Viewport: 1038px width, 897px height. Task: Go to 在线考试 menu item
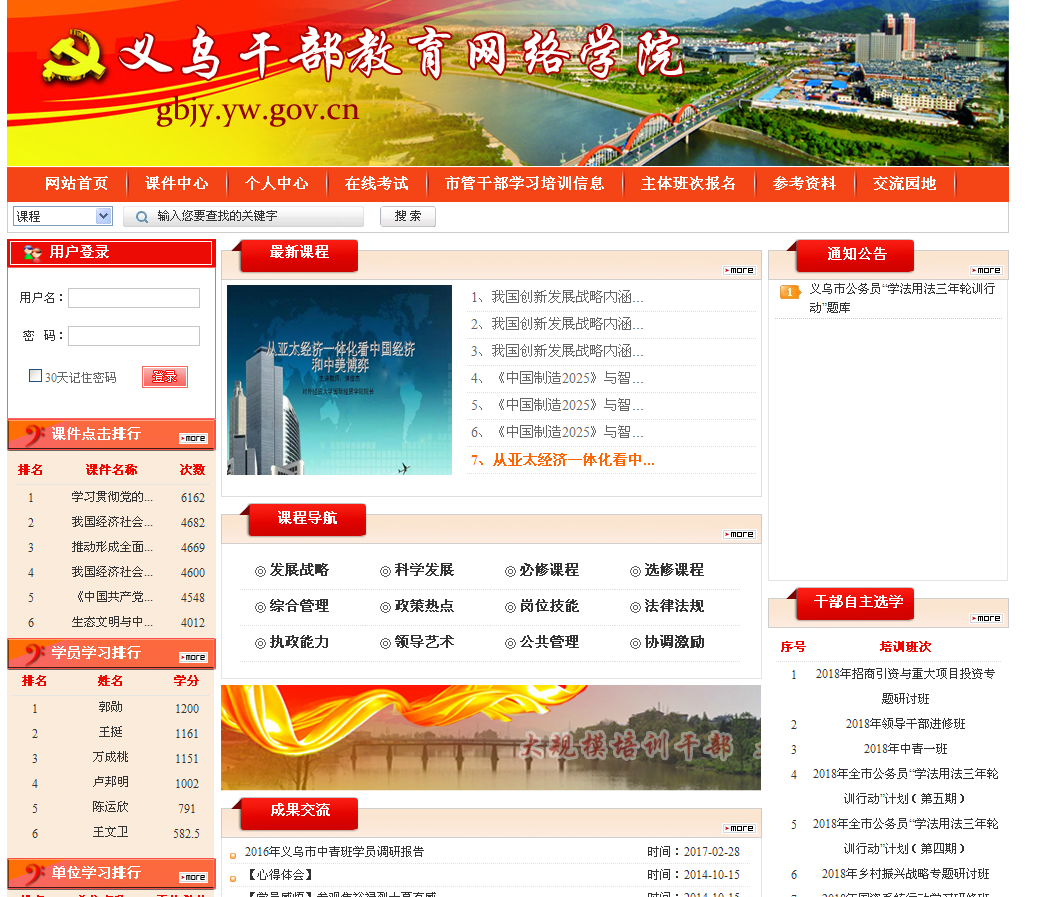pyautogui.click(x=376, y=184)
